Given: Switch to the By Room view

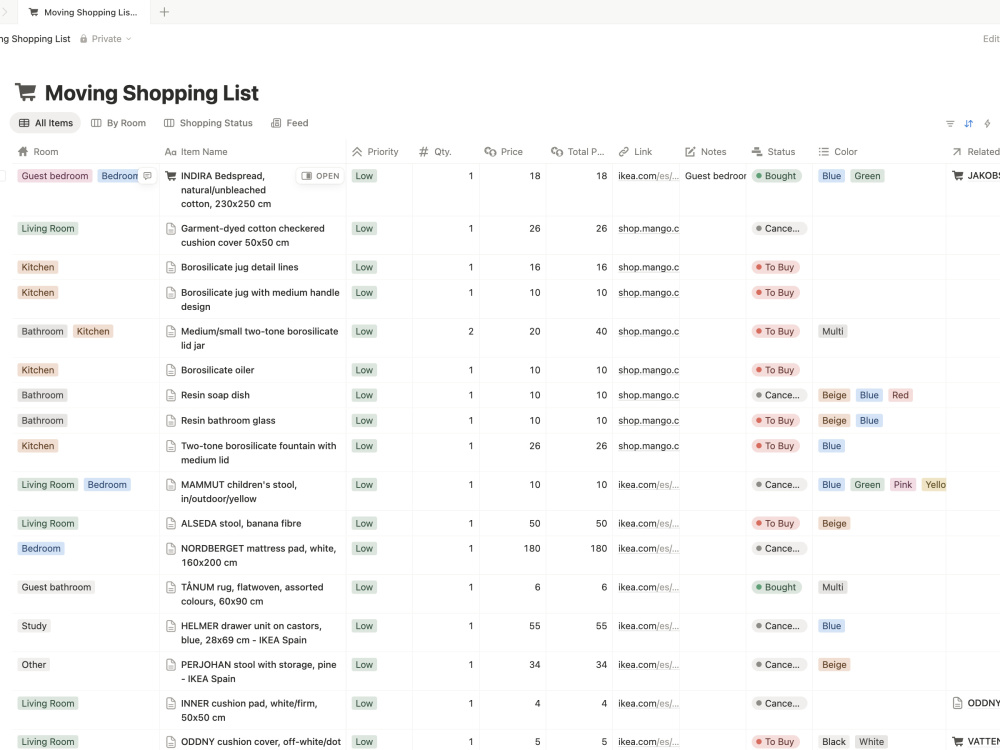Looking at the screenshot, I should (x=119, y=123).
